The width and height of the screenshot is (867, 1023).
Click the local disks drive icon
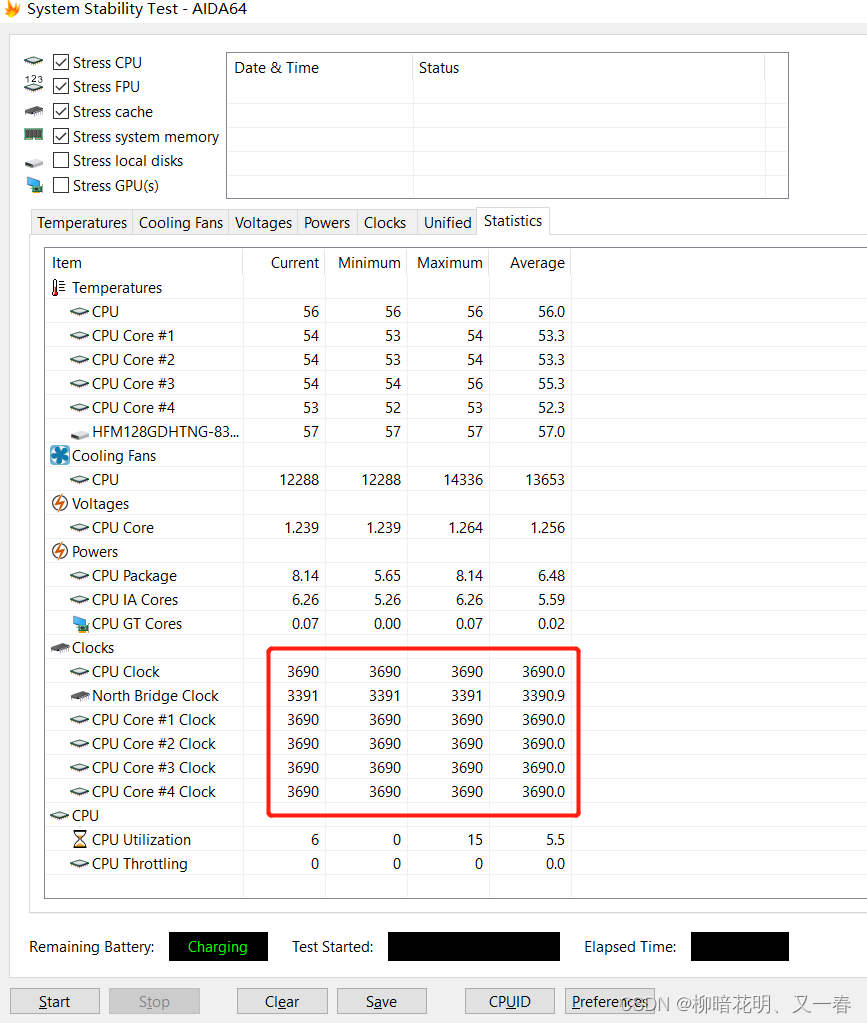click(x=33, y=162)
